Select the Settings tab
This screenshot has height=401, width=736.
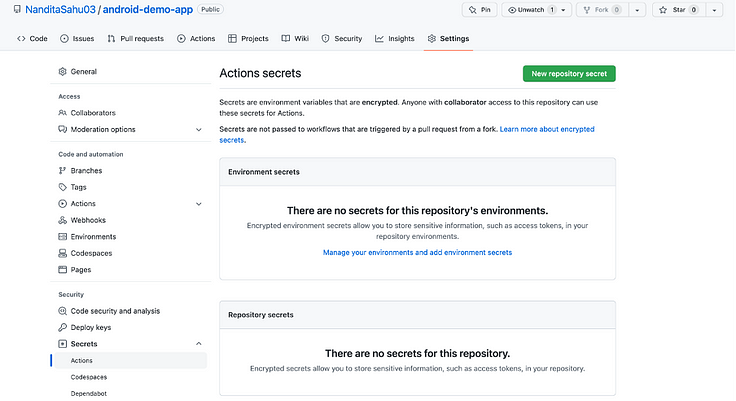coord(448,39)
